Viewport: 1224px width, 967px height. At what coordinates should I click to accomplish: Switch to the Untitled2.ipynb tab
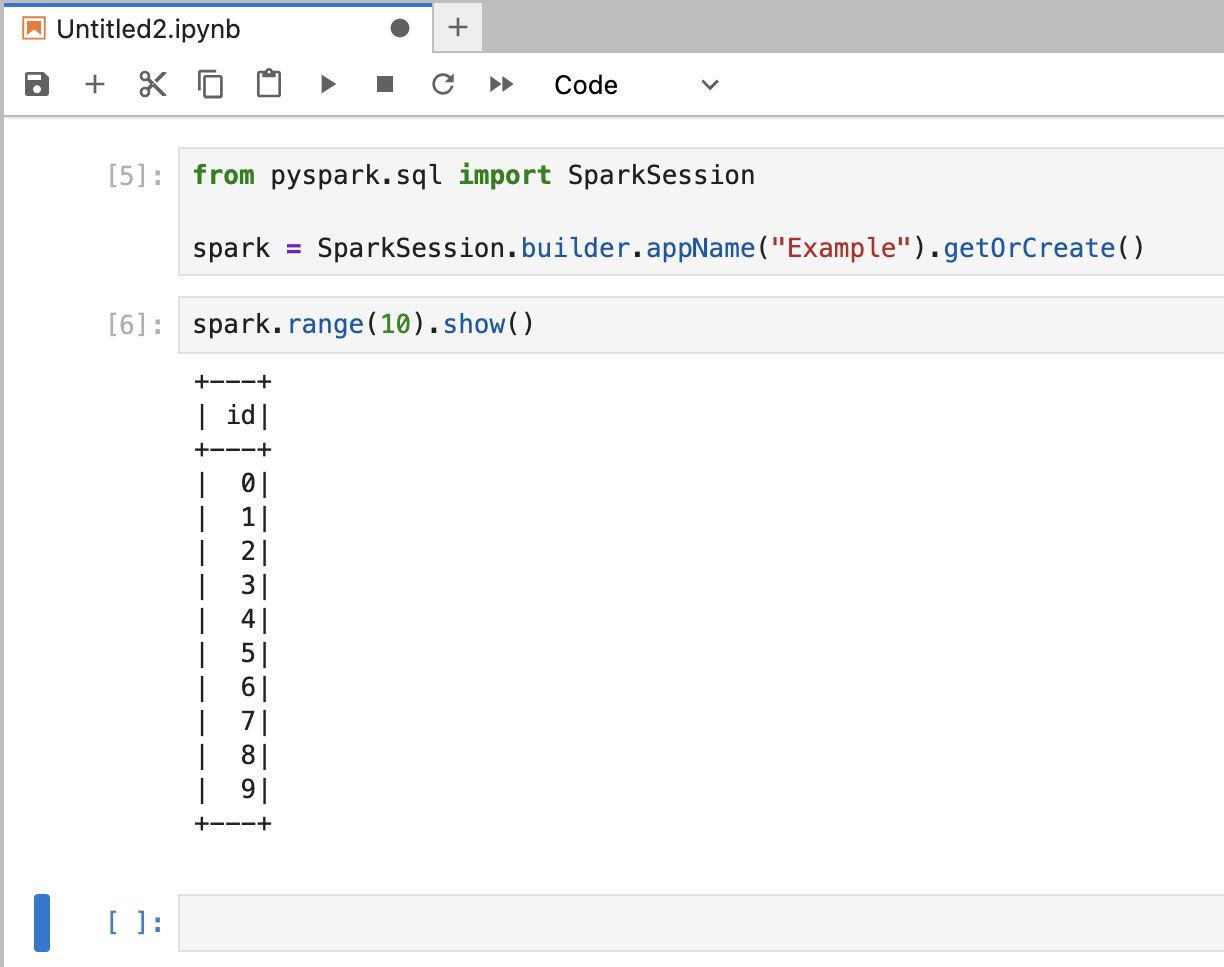pos(148,28)
